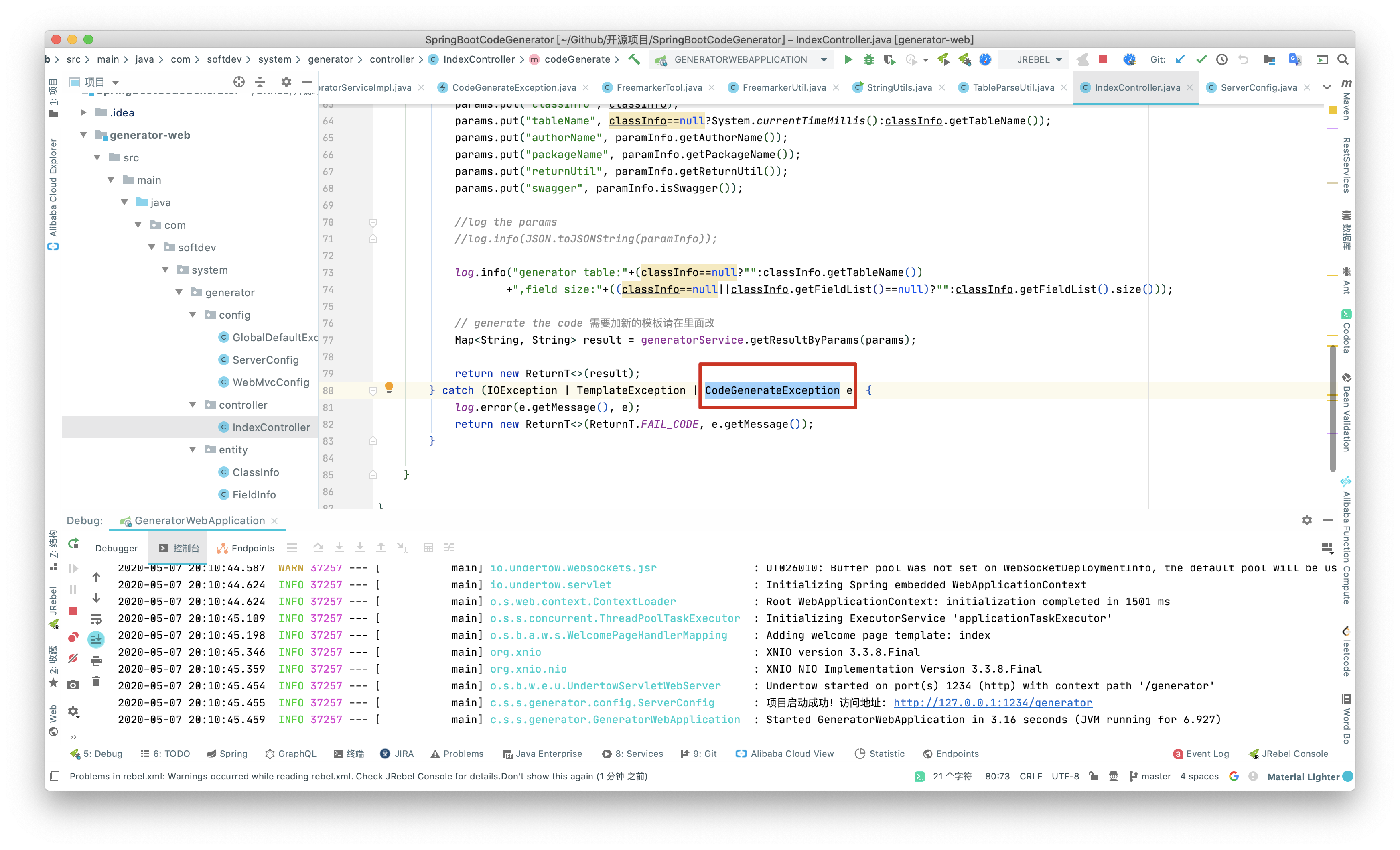1400x850 pixels.
Task: Click the Git commit checkmark icon
Action: coord(1201,60)
